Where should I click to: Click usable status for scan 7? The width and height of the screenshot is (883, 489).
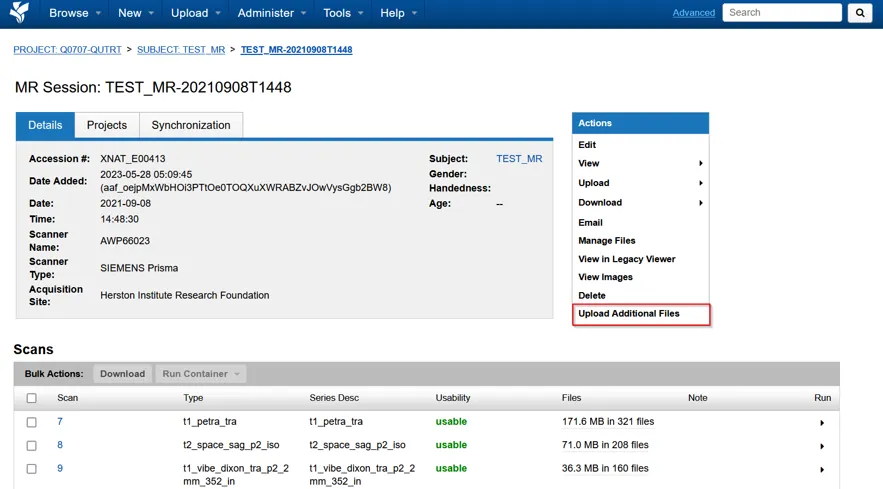click(451, 421)
